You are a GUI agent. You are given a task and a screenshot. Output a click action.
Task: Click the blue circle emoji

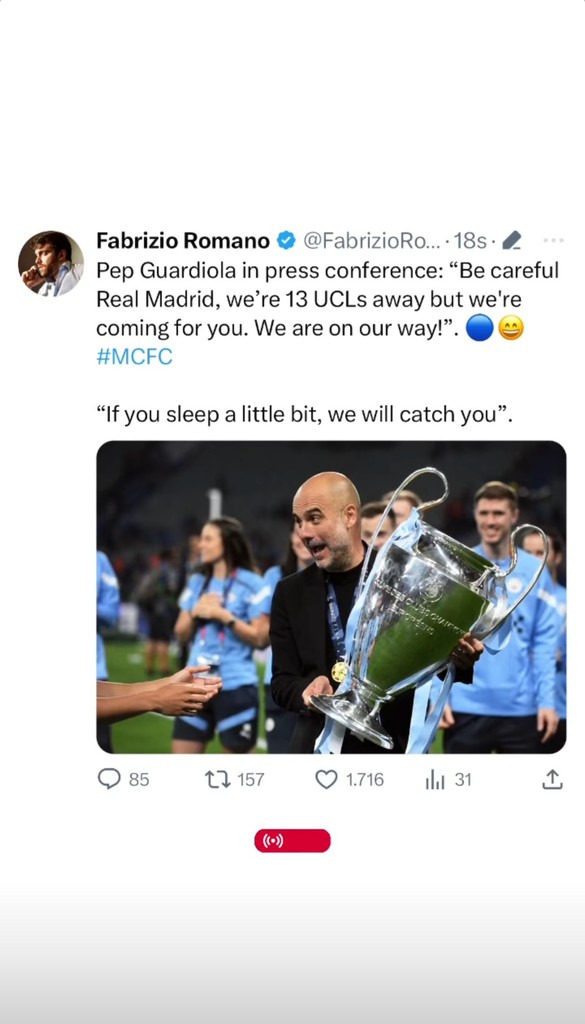click(480, 328)
